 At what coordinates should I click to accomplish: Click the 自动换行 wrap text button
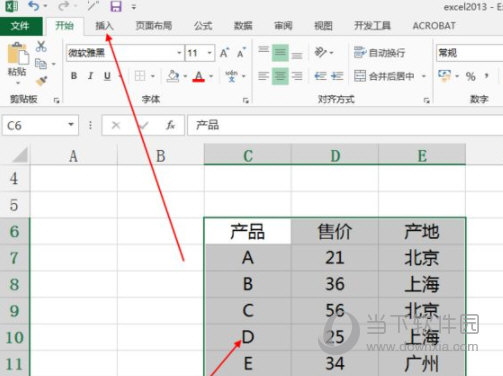(379, 52)
